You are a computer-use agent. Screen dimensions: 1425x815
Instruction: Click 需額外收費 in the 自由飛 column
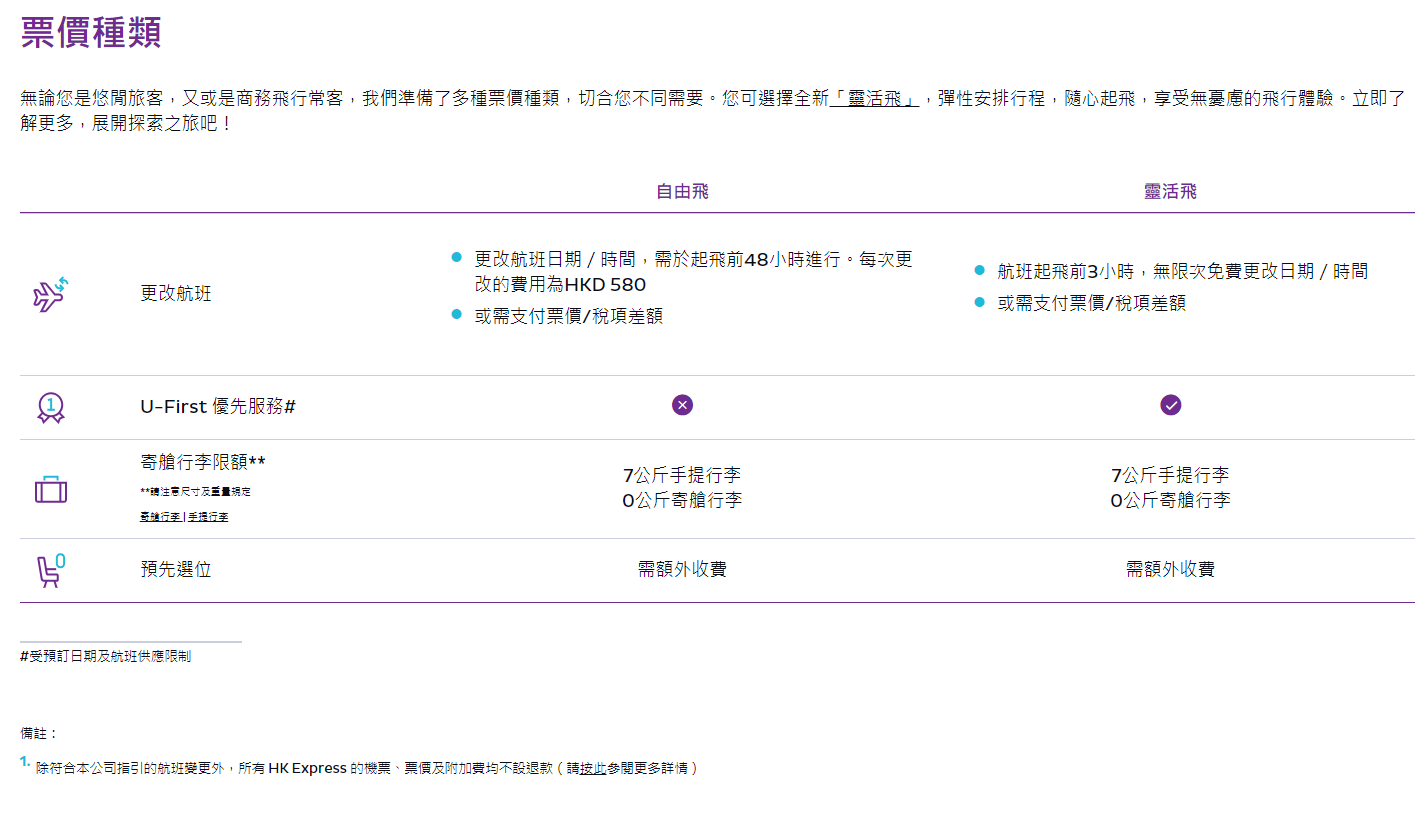pyautogui.click(x=682, y=570)
